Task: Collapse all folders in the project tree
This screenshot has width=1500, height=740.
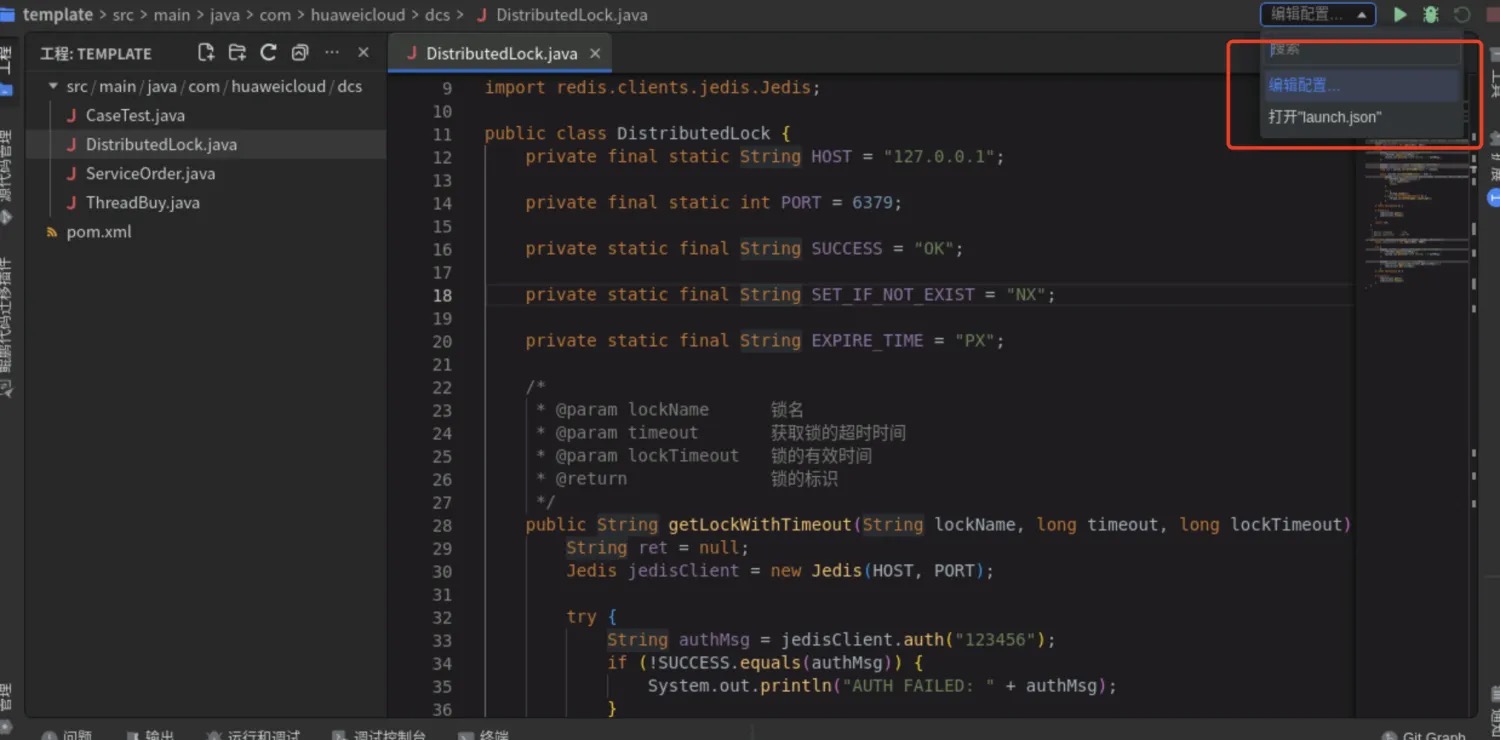Action: point(300,53)
